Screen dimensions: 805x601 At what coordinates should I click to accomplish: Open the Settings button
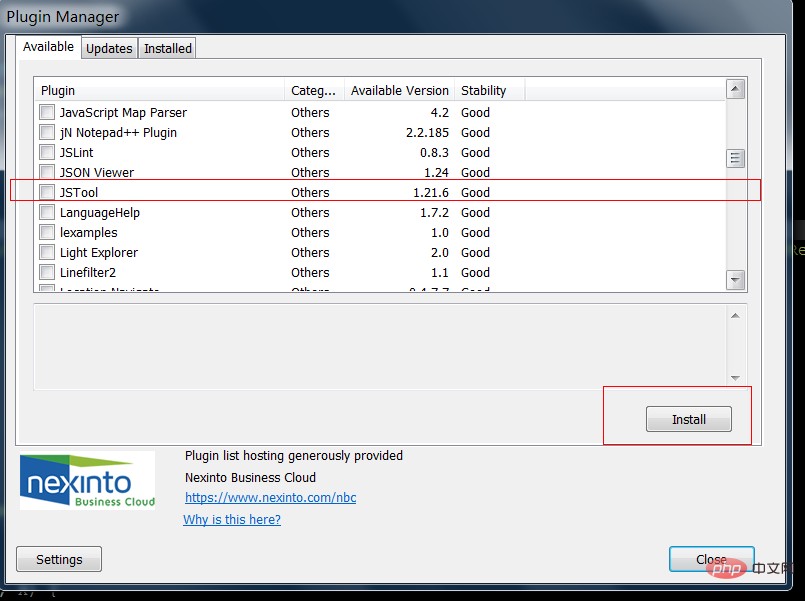pyautogui.click(x=59, y=559)
